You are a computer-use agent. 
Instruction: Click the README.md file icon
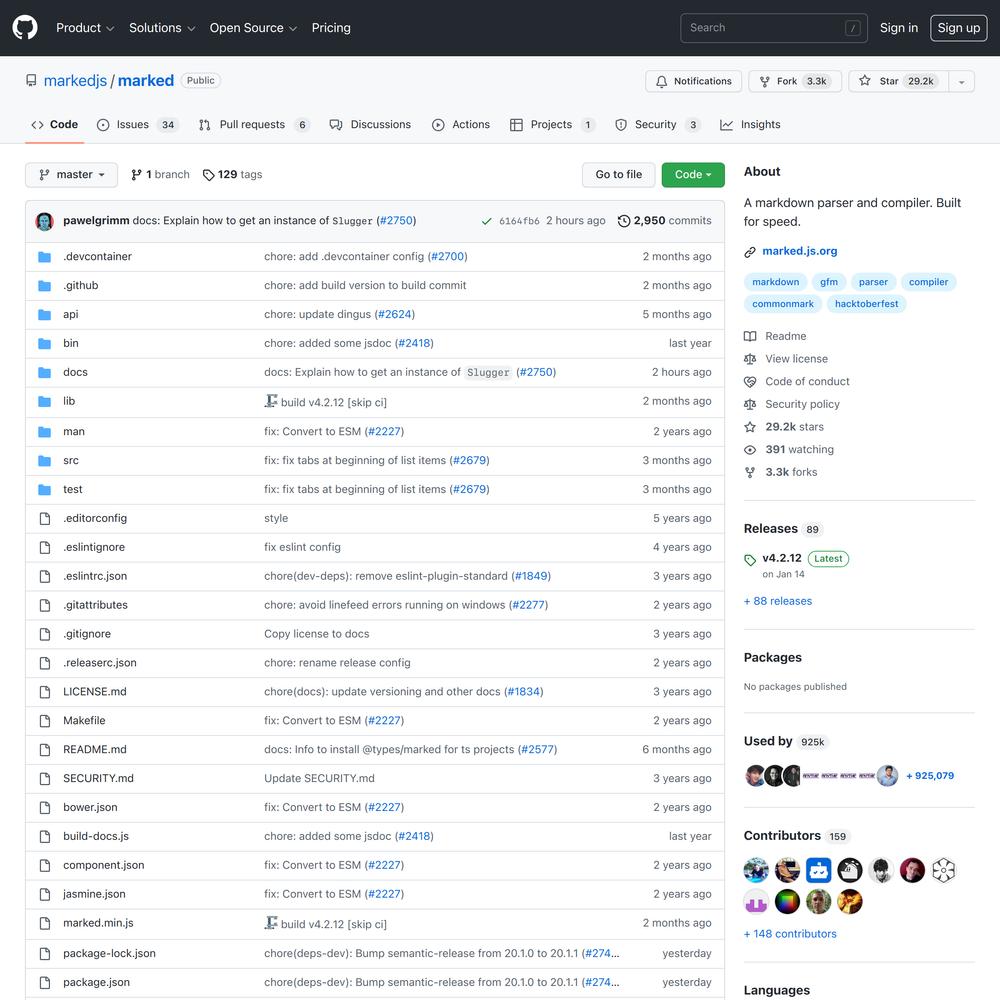[45, 750]
